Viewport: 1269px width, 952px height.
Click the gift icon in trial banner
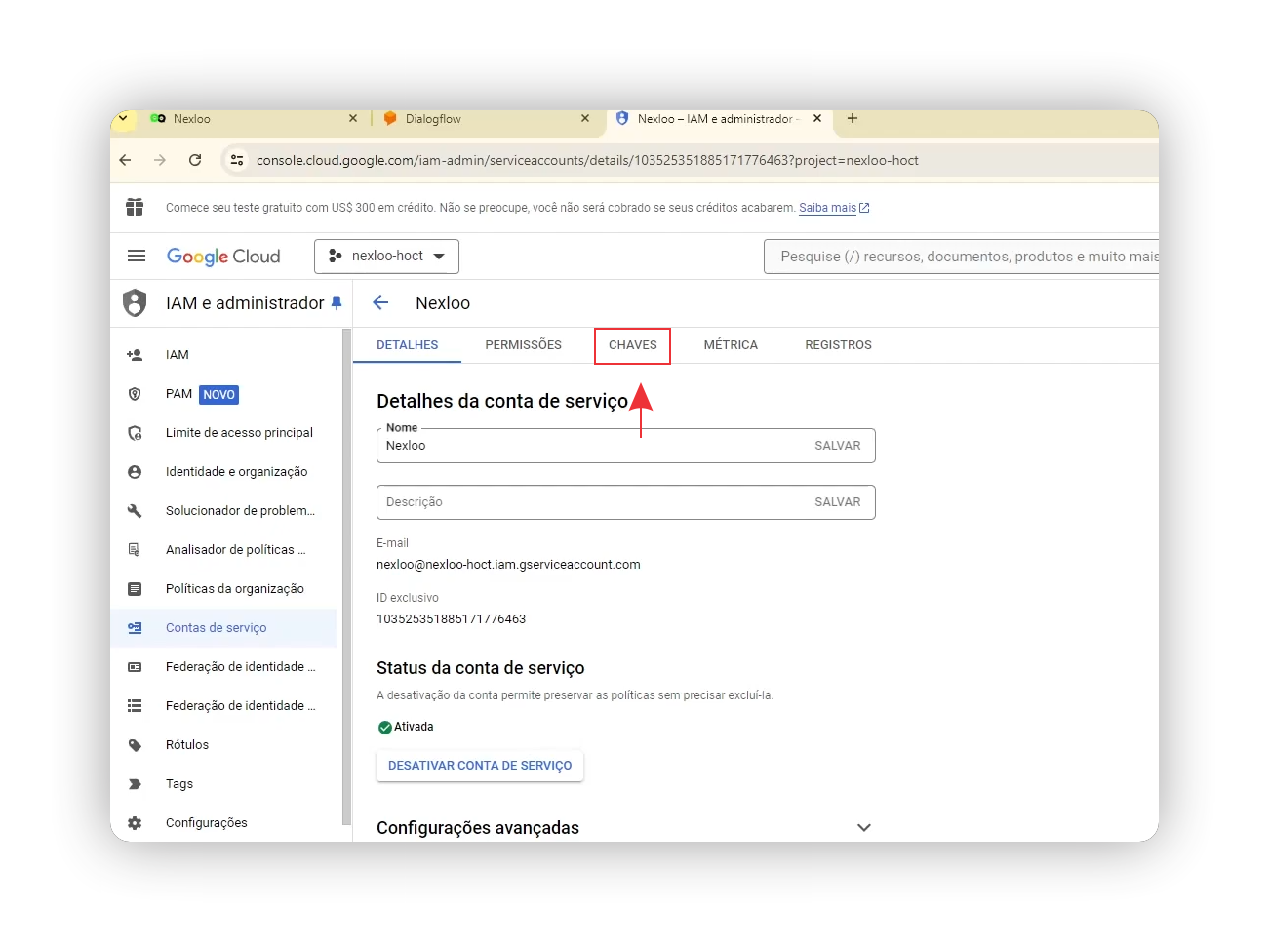click(x=135, y=207)
